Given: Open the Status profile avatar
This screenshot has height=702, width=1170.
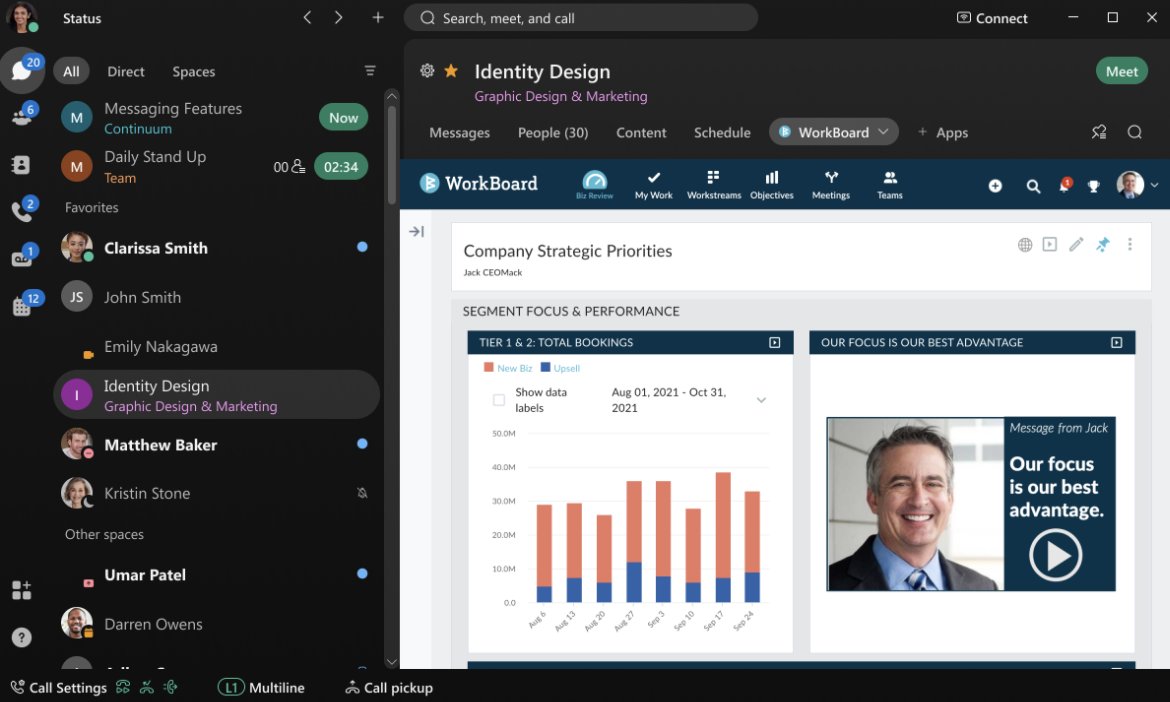Looking at the screenshot, I should (22, 17).
